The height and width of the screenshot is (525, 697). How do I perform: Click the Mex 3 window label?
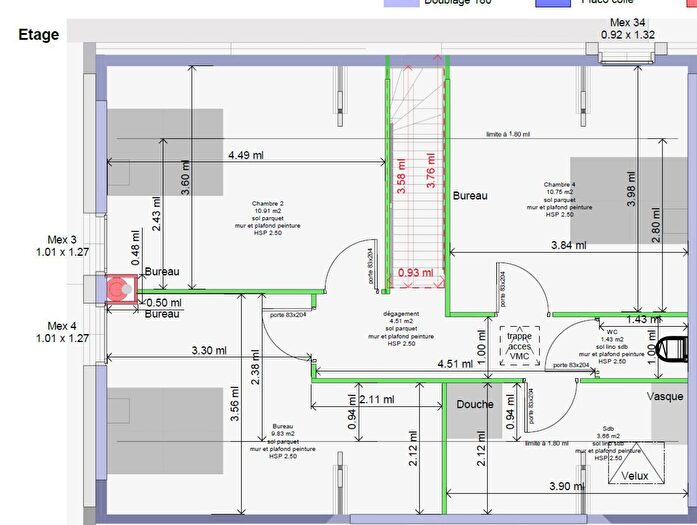(69, 246)
